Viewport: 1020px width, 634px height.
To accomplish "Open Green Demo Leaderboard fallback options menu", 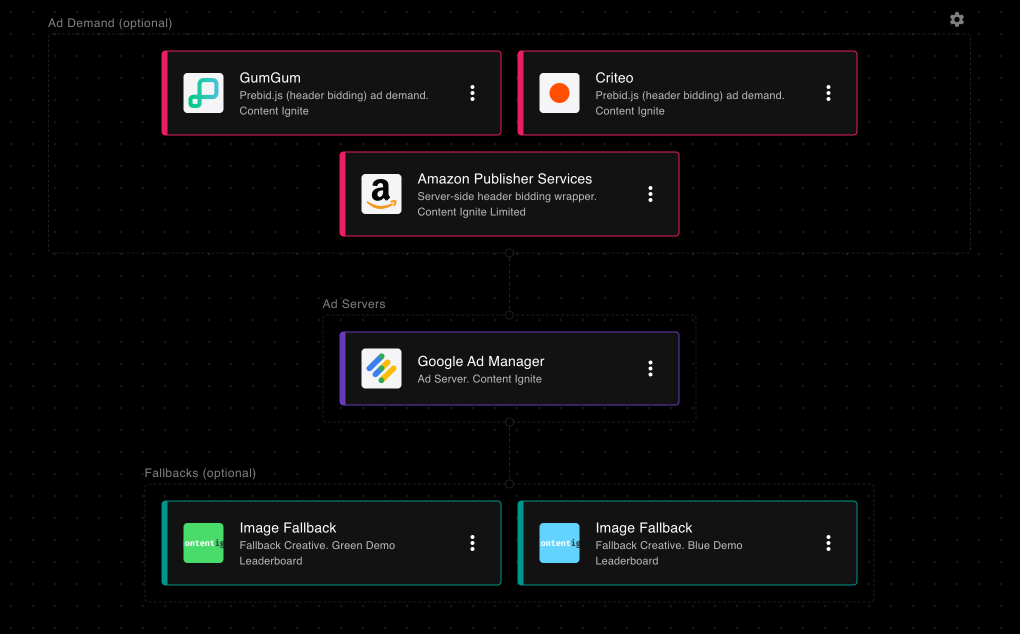I will [472, 543].
